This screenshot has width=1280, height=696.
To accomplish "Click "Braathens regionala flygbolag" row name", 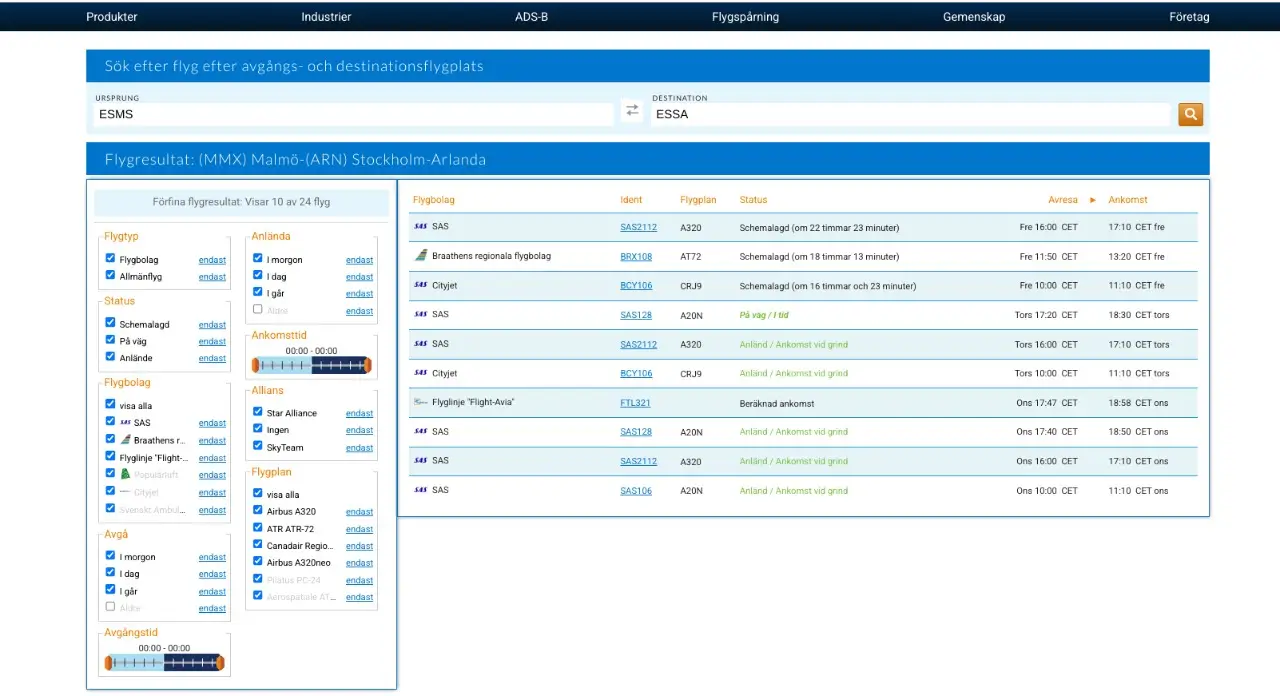I will [x=491, y=256].
